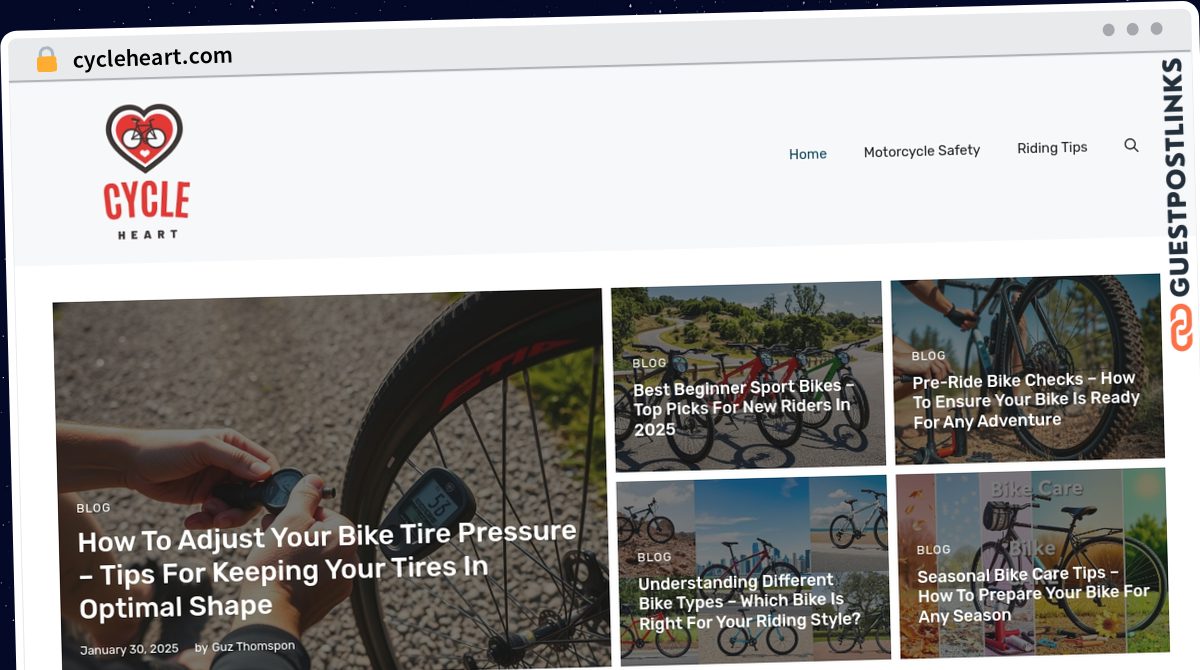The width and height of the screenshot is (1200, 670).
Task: Open the Understanding Different Bike Types post
Action: 750,601
